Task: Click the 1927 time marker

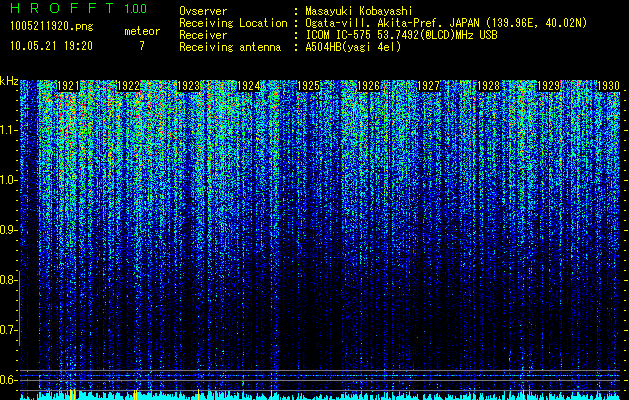Action: pos(428,86)
